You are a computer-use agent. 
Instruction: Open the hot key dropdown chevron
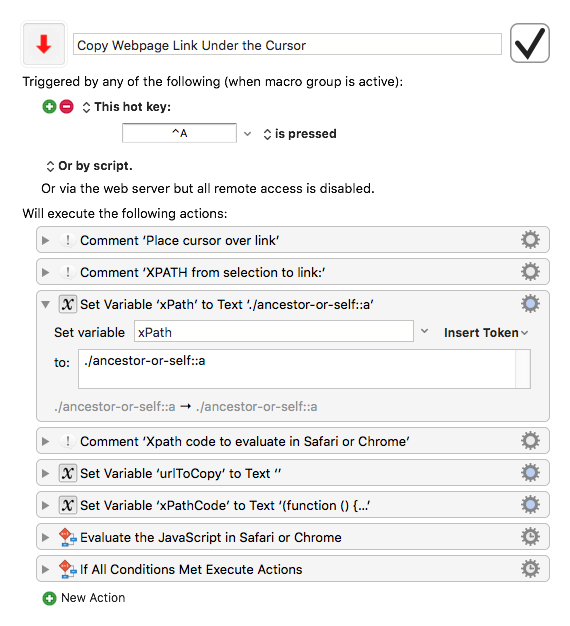click(x=247, y=134)
